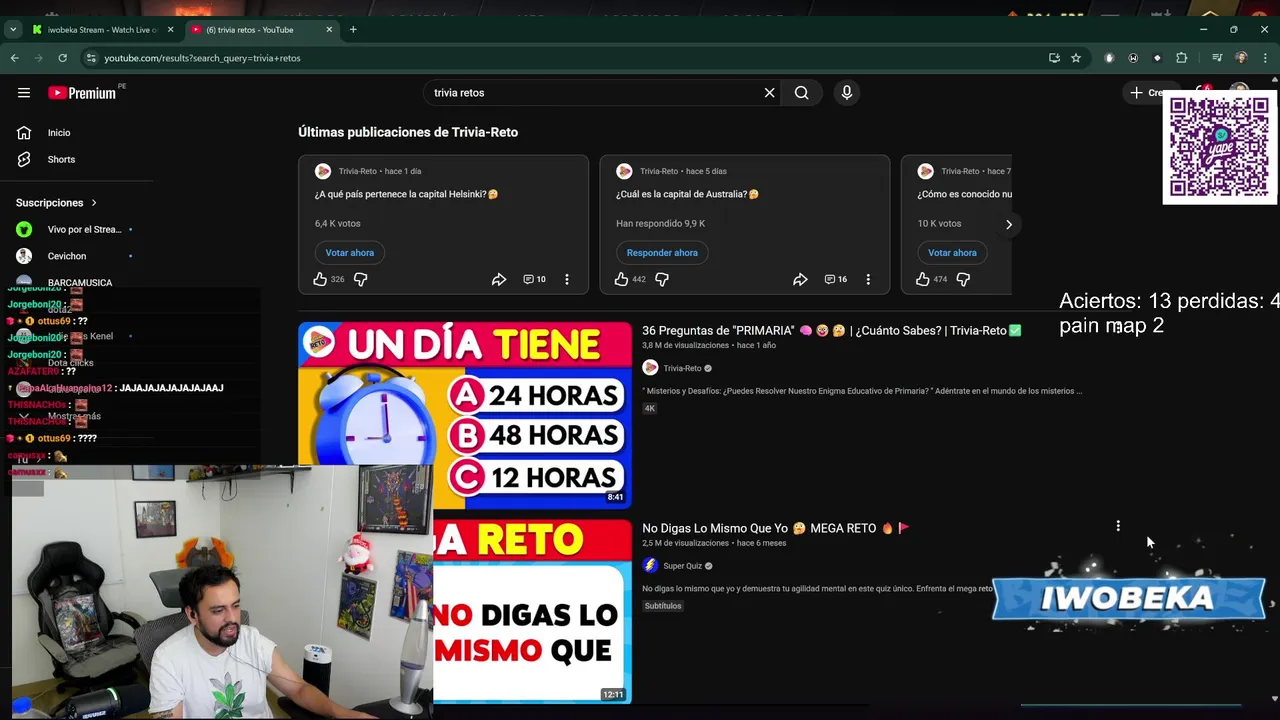Click Votar ahora on third post

[952, 253]
